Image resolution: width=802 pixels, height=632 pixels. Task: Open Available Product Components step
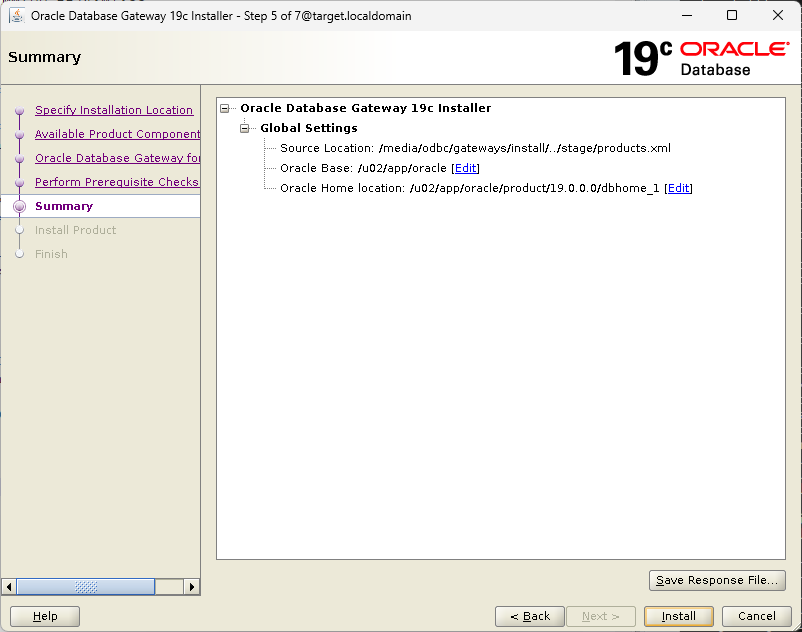pyautogui.click(x=118, y=134)
